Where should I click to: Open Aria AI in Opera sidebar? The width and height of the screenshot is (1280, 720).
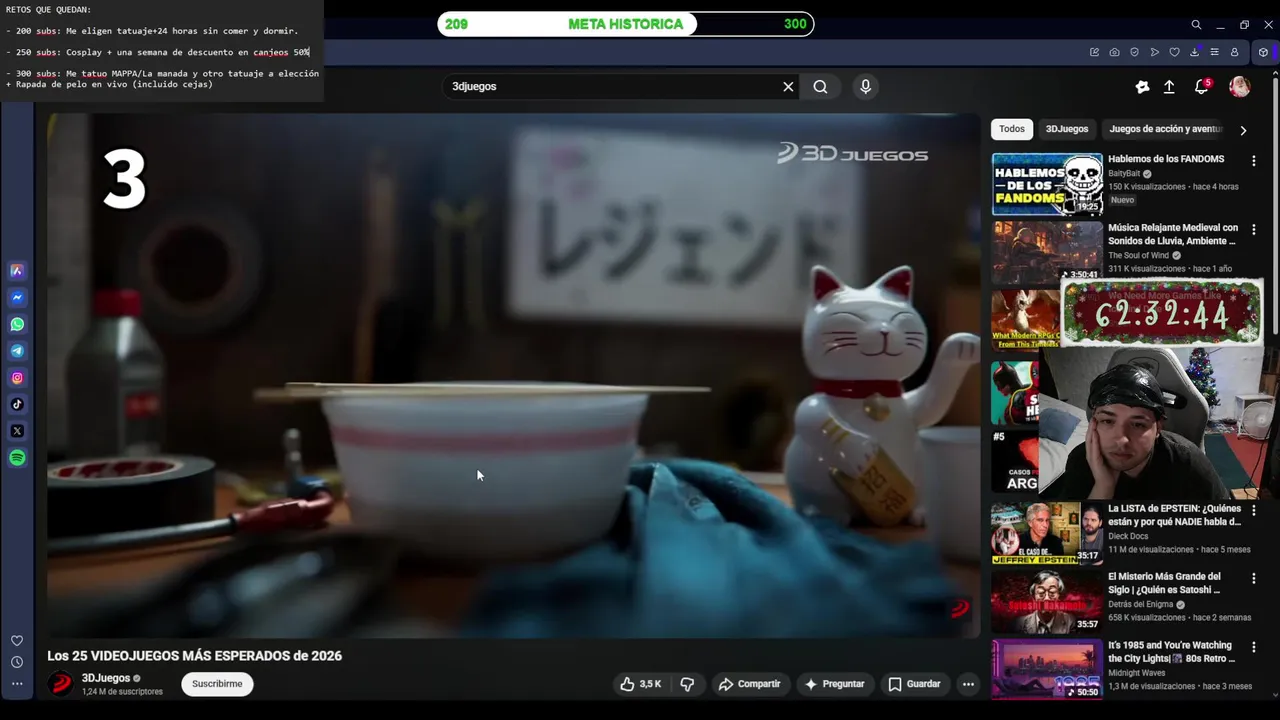(17, 271)
